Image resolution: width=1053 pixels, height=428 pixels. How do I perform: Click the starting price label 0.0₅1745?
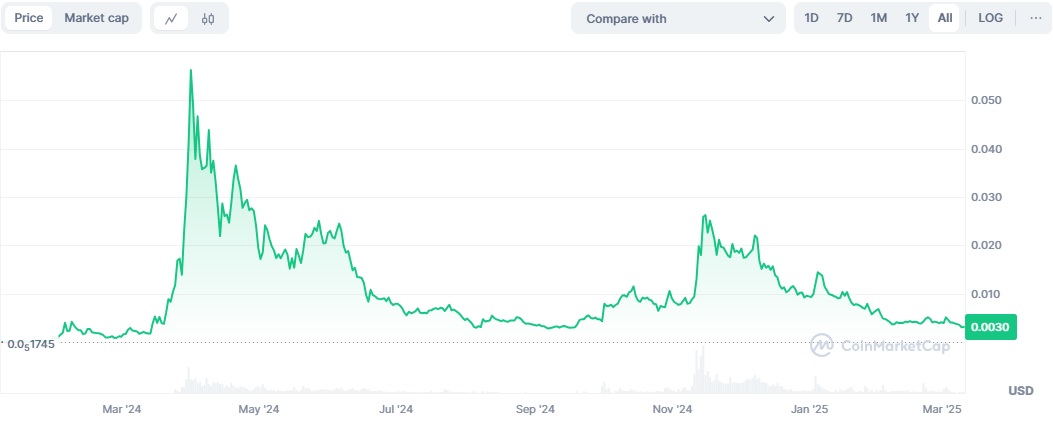(31, 343)
